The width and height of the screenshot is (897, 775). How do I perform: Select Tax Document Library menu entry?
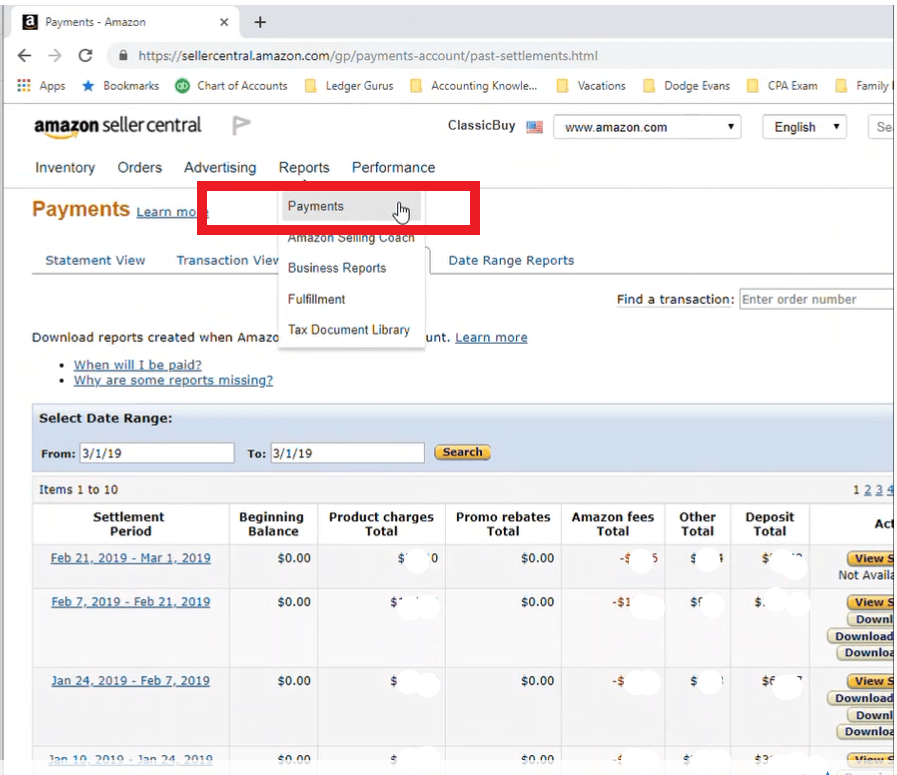point(351,330)
